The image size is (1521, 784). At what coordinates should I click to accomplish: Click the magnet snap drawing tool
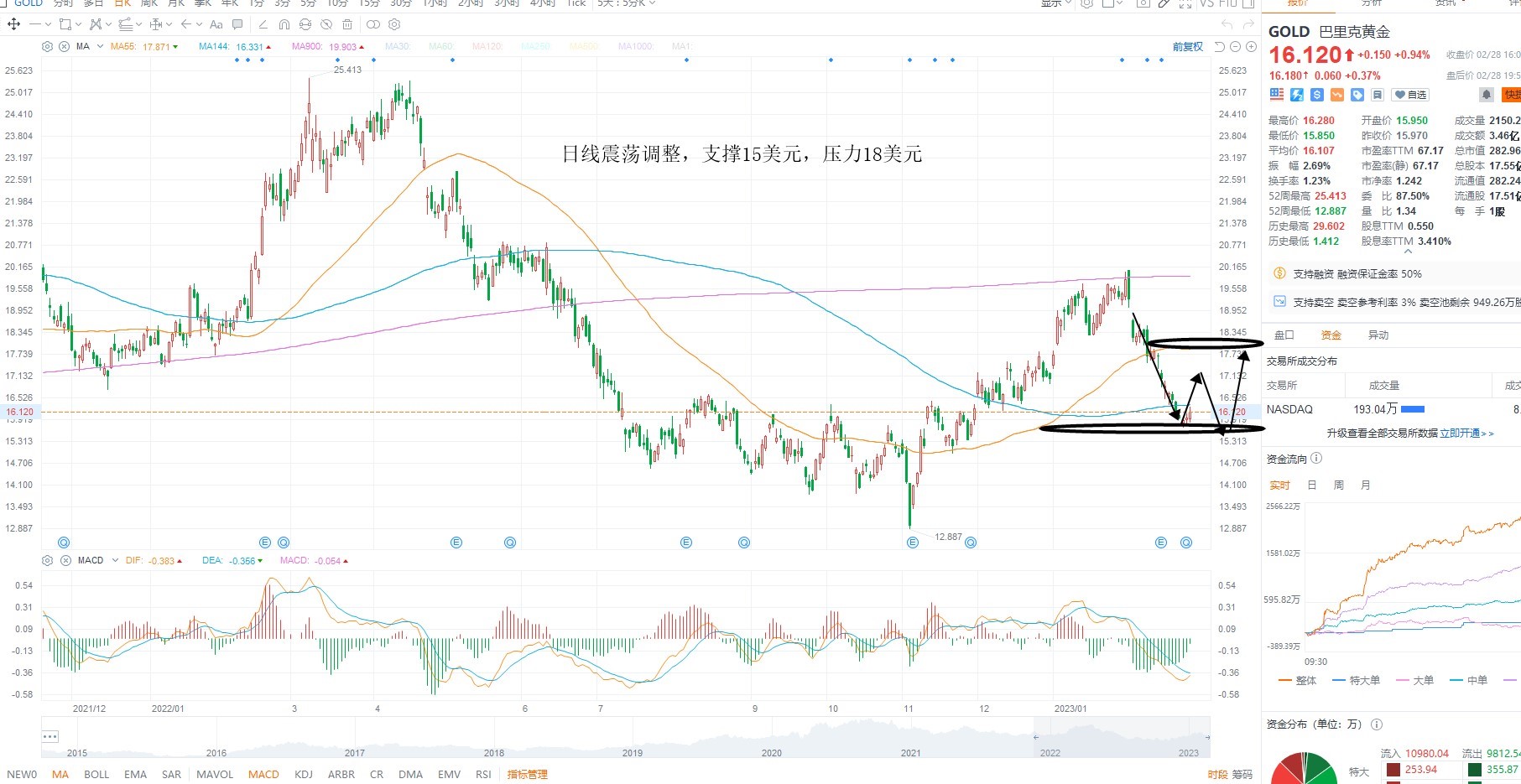pos(284,24)
